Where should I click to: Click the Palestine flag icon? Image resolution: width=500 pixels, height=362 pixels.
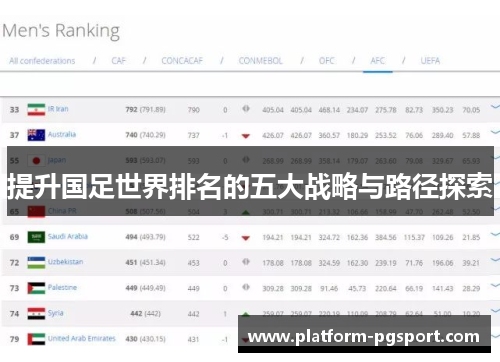(x=36, y=288)
